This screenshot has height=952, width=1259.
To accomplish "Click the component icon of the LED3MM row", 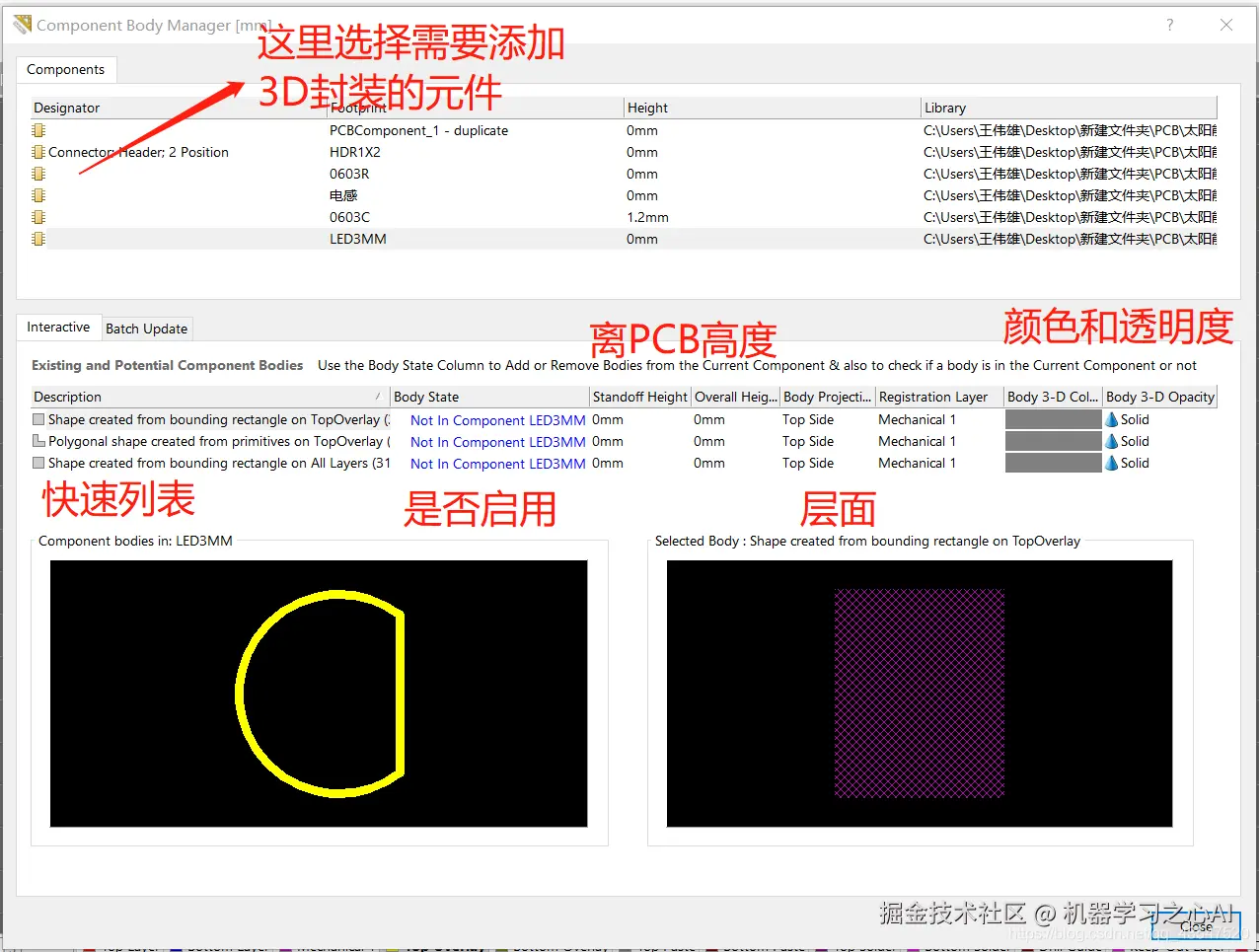I will [x=38, y=239].
